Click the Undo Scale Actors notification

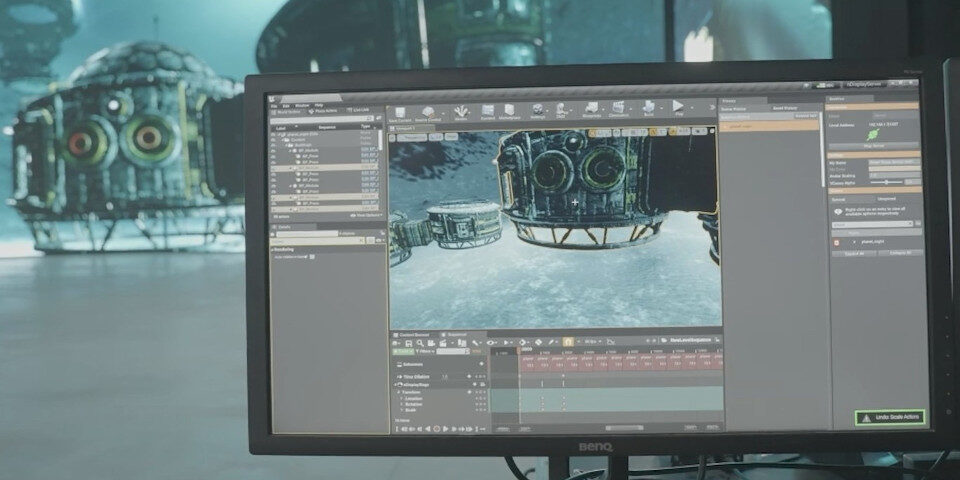[x=890, y=418]
